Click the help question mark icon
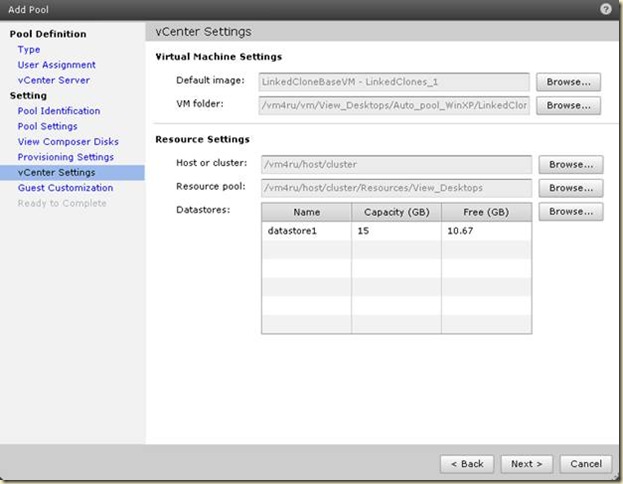 pos(606,8)
